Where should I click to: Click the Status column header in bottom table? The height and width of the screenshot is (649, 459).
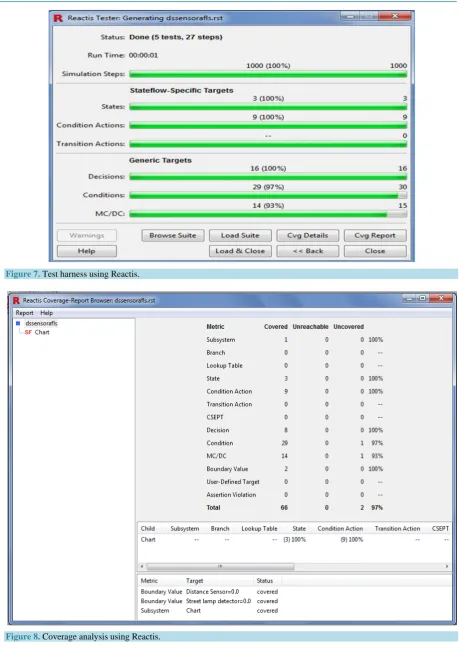point(264,581)
